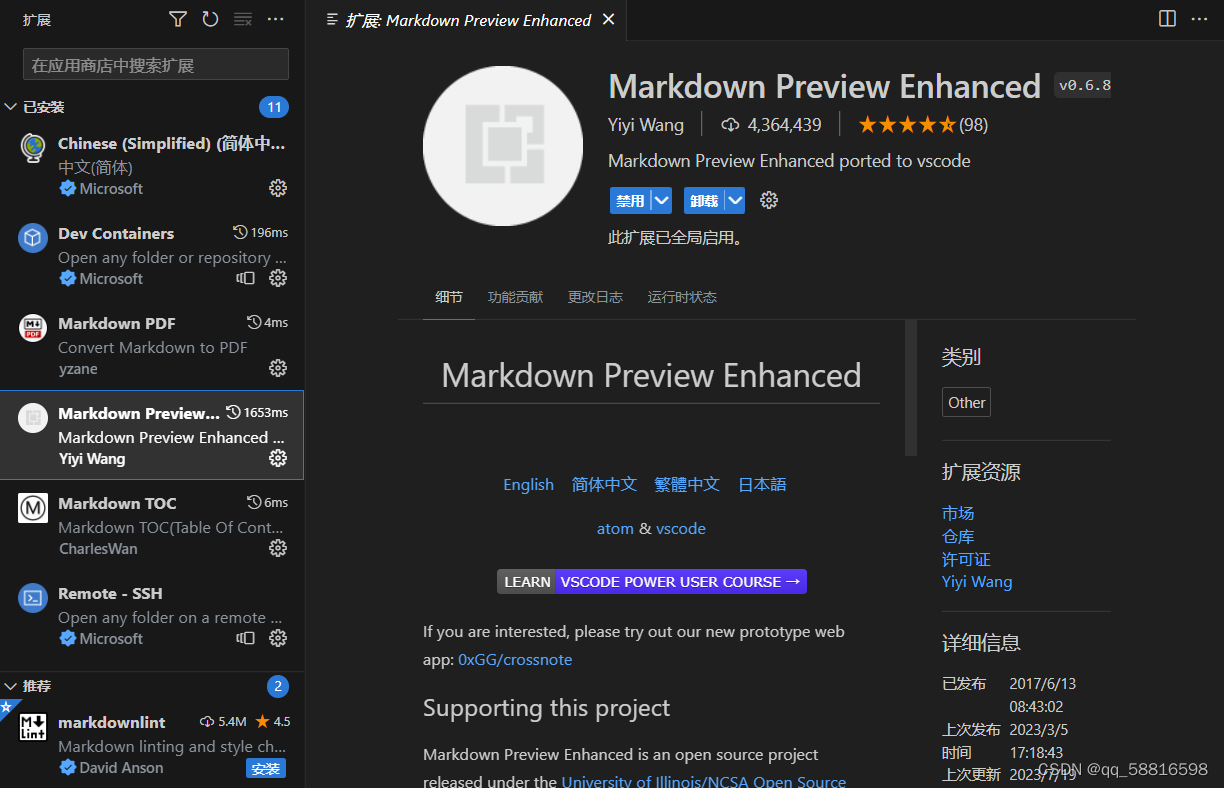The image size is (1224, 788).
Task: Follow the vscode link
Action: 681,528
